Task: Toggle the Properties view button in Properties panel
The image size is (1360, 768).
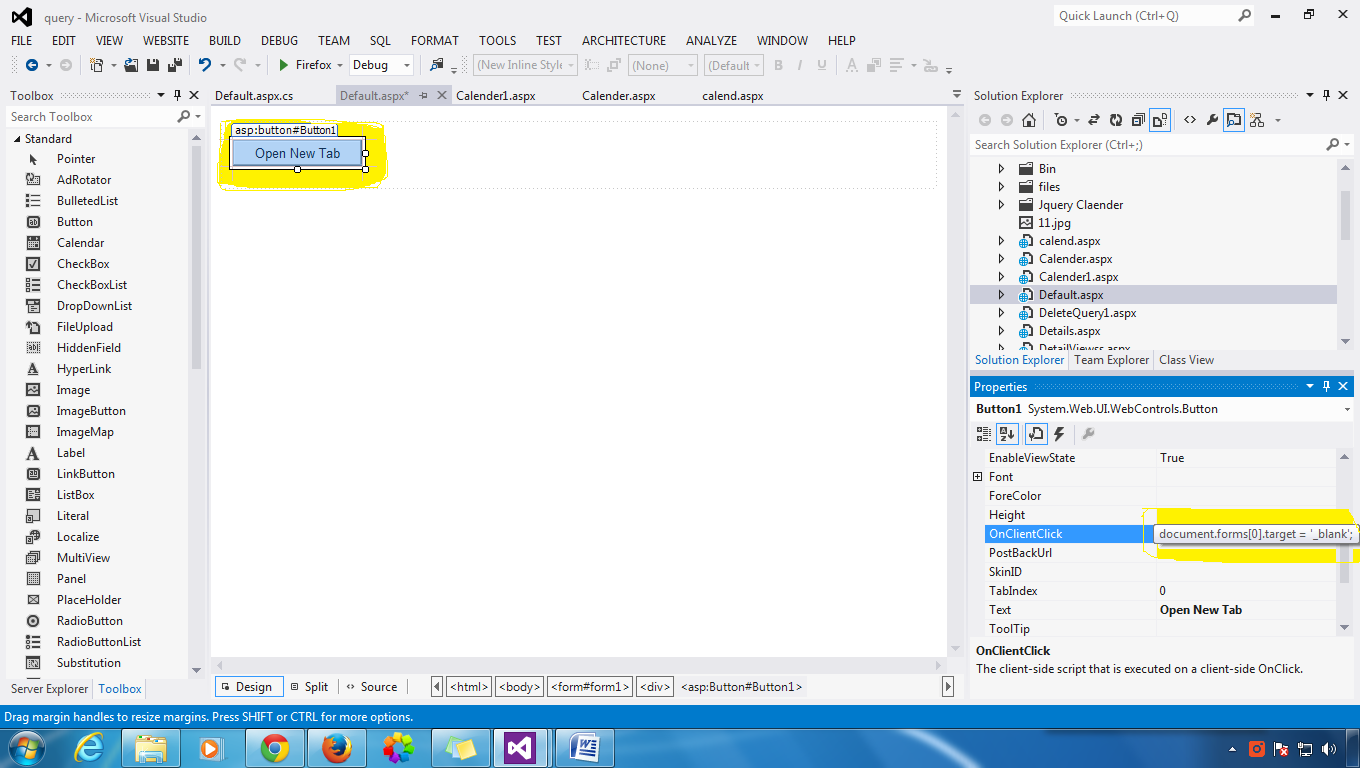Action: 1035,434
